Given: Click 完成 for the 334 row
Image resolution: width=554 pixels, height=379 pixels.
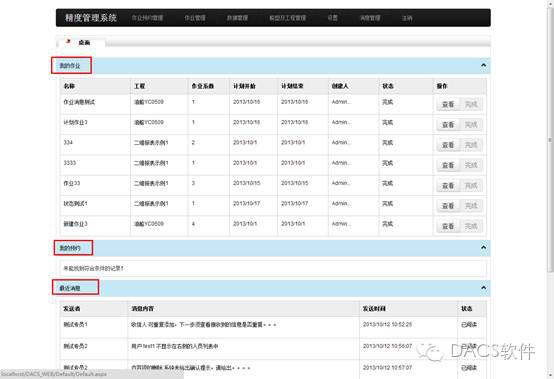Looking at the screenshot, I should pyautogui.click(x=471, y=145).
